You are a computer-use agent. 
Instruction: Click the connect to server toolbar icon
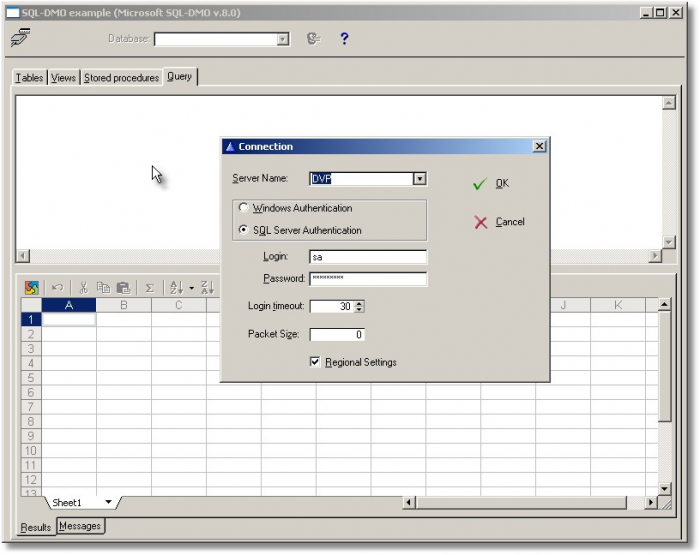pyautogui.click(x=21, y=38)
